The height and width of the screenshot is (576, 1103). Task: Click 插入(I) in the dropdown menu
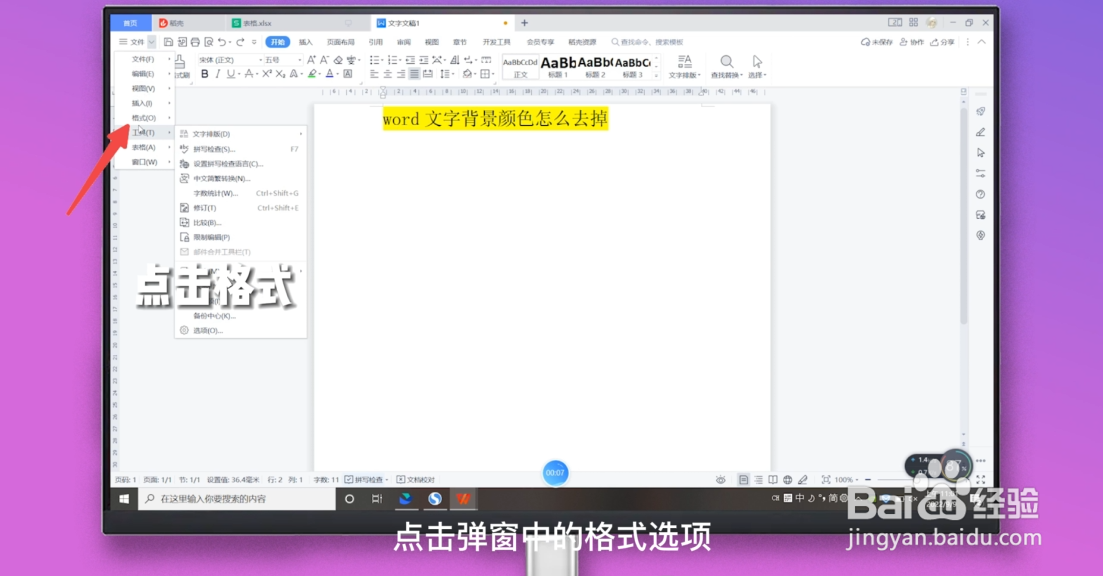tap(144, 103)
